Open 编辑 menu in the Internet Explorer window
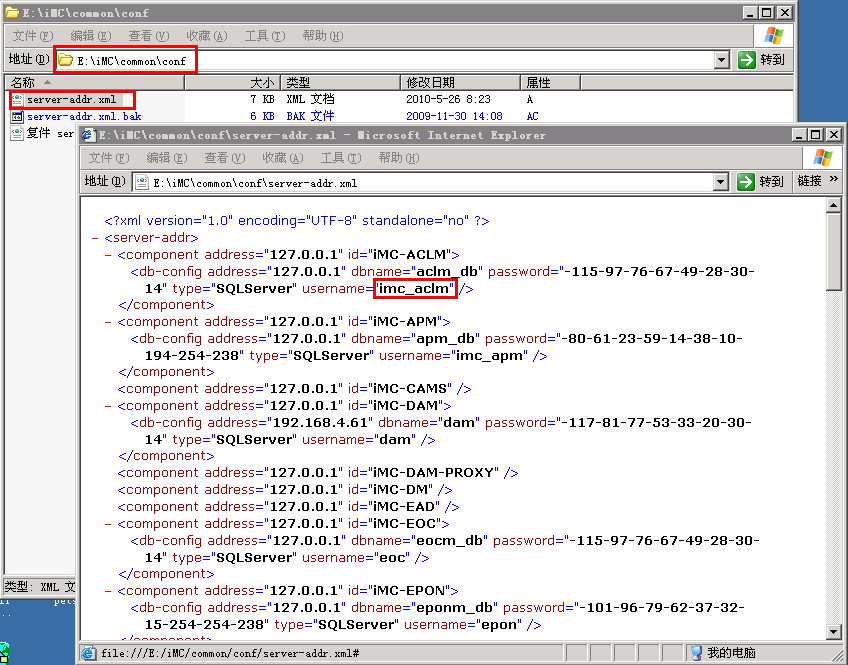Viewport: 848px width, 665px height. coord(167,158)
